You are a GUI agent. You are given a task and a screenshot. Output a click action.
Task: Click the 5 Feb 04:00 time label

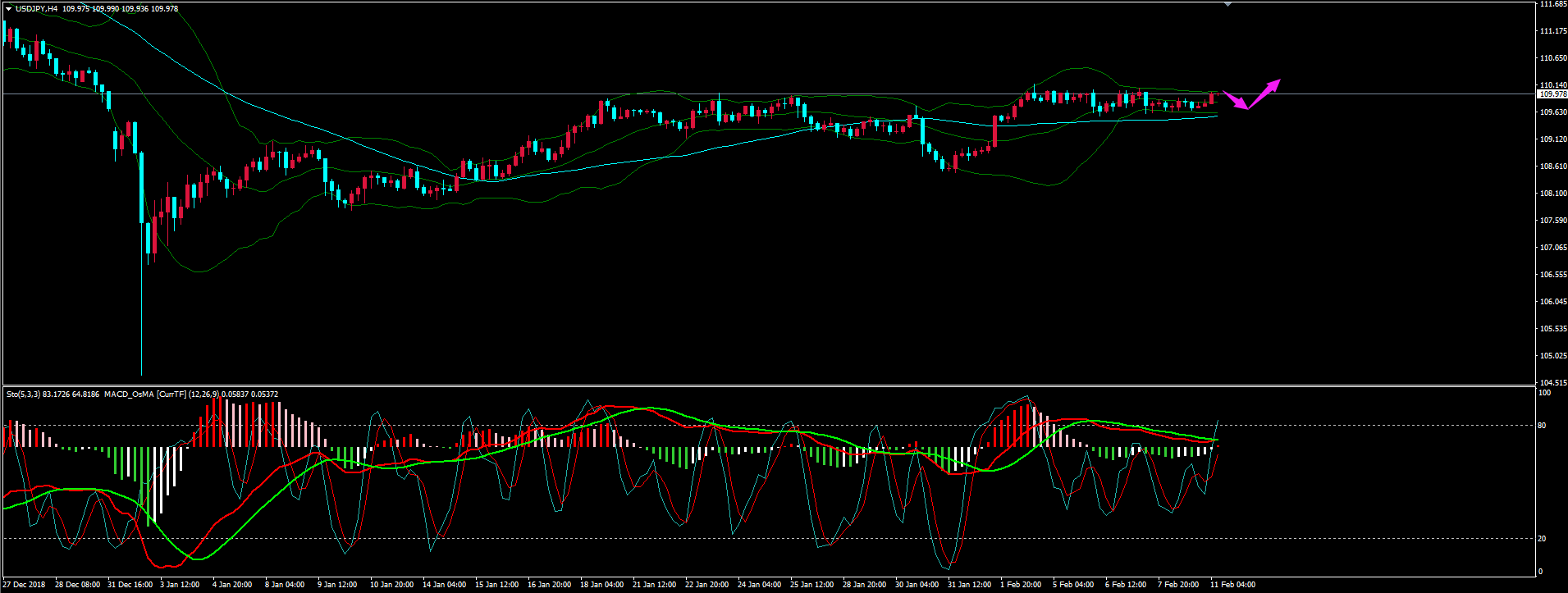tap(1073, 585)
